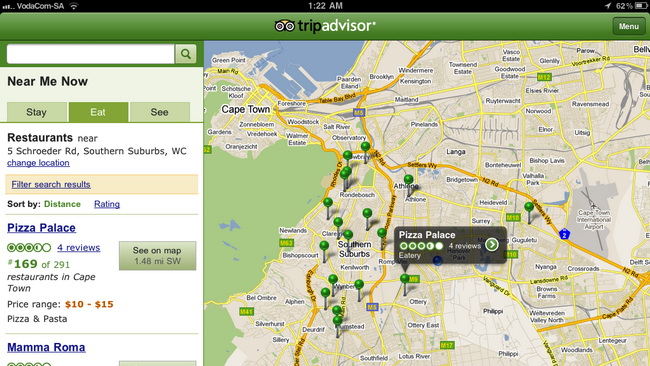Click the blue current-location dot on map
The width and height of the screenshot is (650, 366).
click(438, 260)
